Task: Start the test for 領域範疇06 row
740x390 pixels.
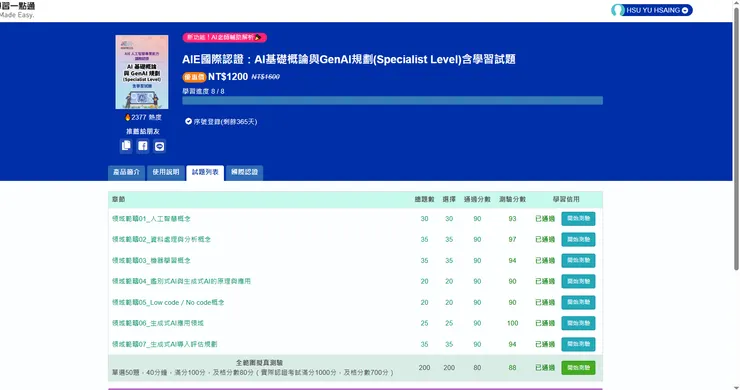Action: (x=578, y=323)
